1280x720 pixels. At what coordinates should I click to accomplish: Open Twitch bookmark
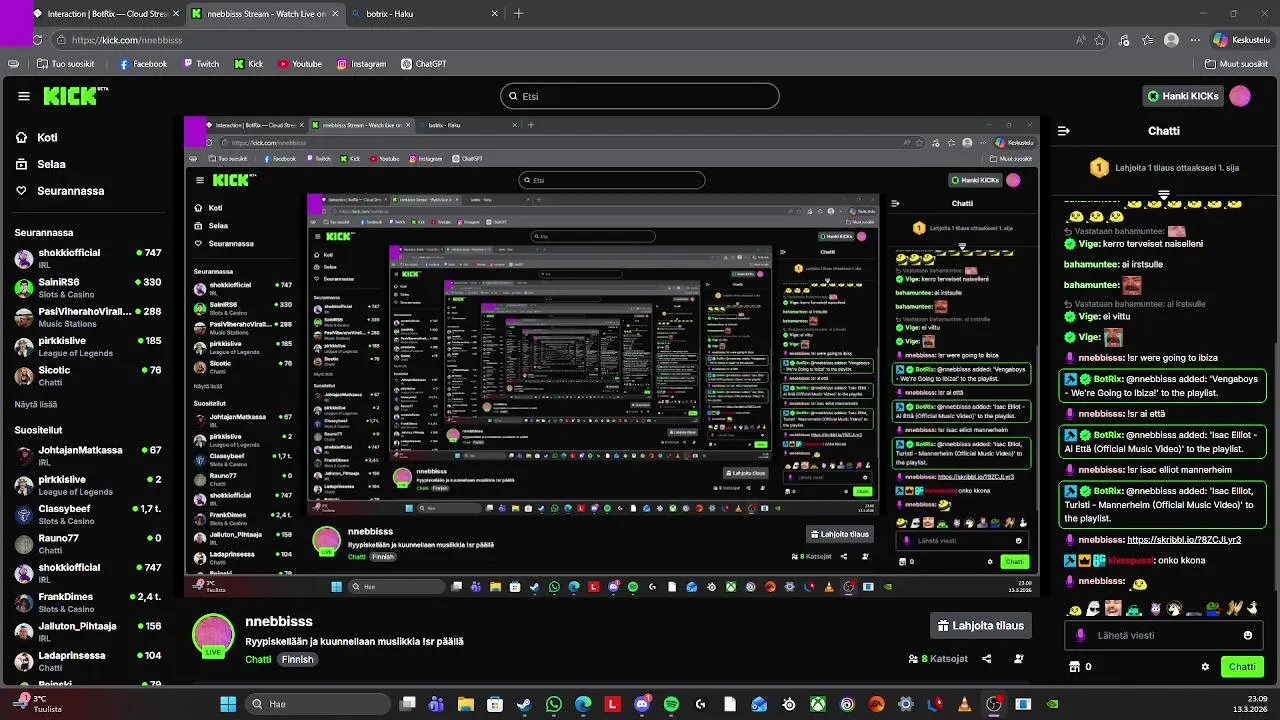pyautogui.click(x=201, y=64)
